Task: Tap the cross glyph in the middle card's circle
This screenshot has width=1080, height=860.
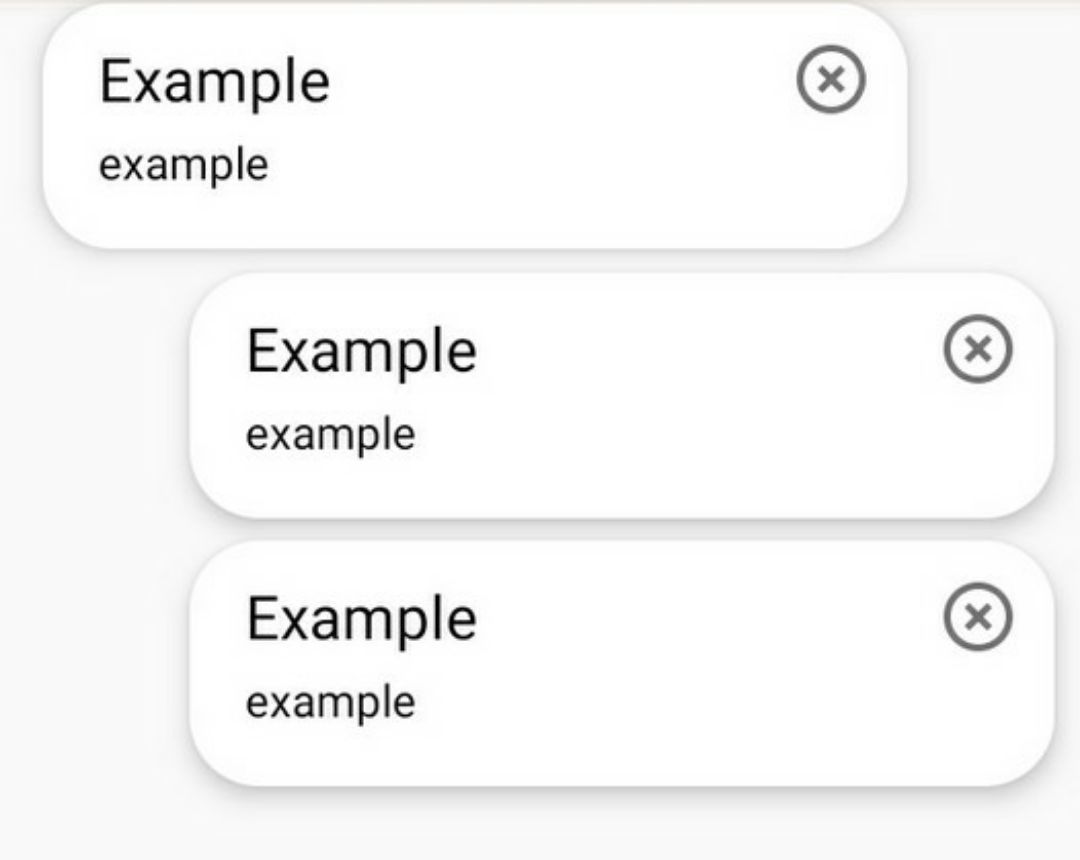Action: point(978,348)
